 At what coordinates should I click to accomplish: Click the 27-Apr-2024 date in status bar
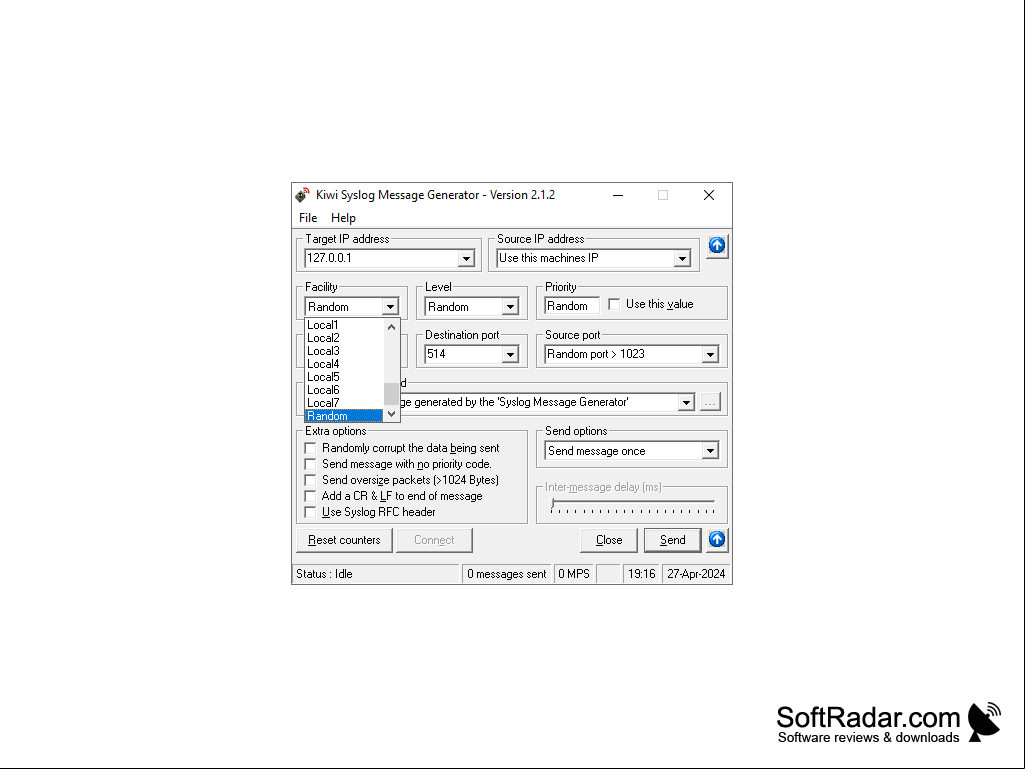click(696, 574)
